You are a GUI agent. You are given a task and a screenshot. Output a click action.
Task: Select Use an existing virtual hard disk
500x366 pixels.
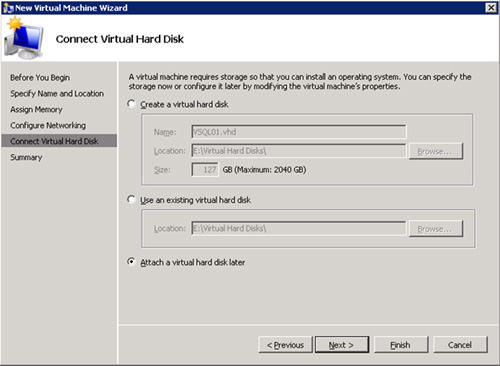[131, 199]
